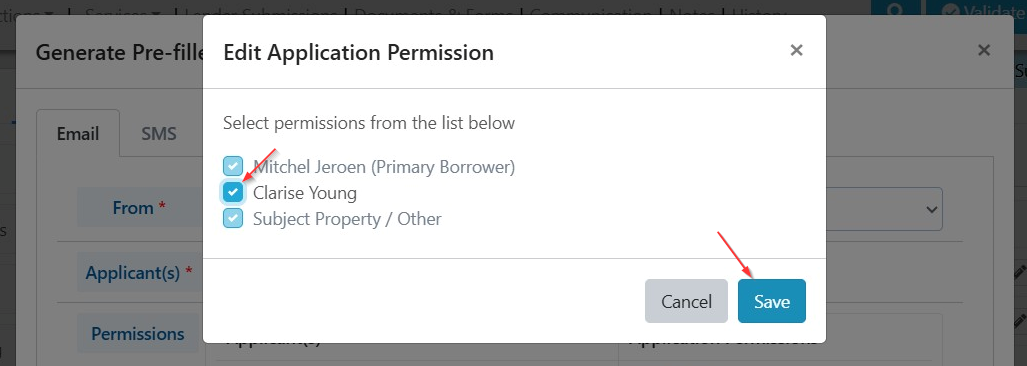This screenshot has height=366, width=1027.
Task: Click the magnifier search icon
Action: 895,10
